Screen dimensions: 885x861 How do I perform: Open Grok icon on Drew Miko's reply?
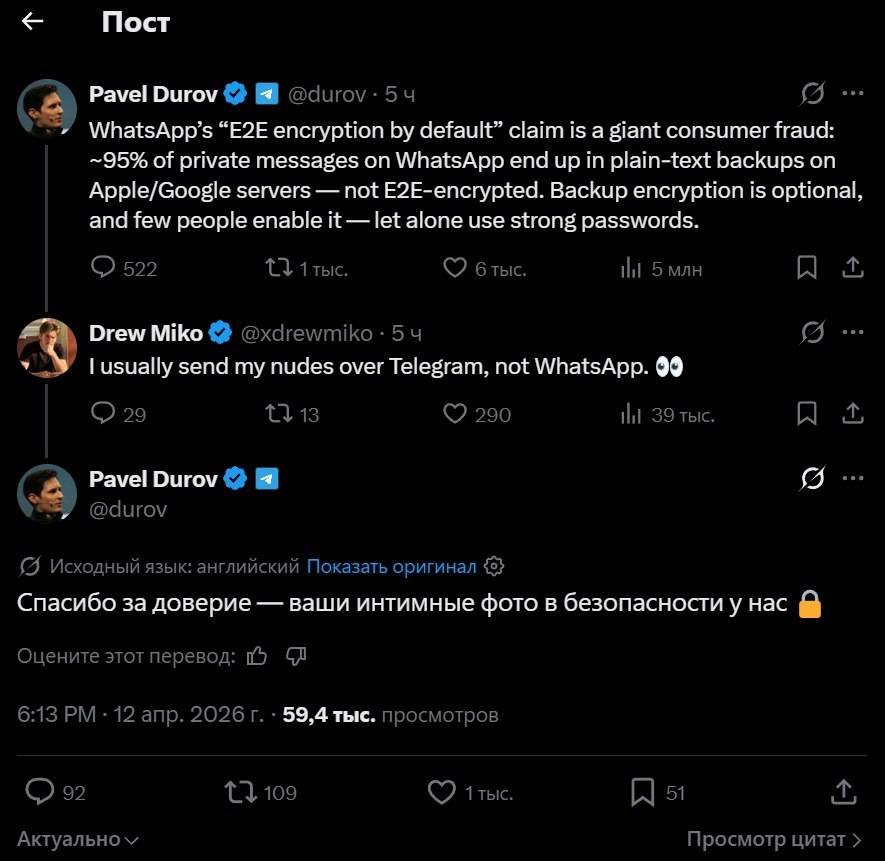coord(813,333)
